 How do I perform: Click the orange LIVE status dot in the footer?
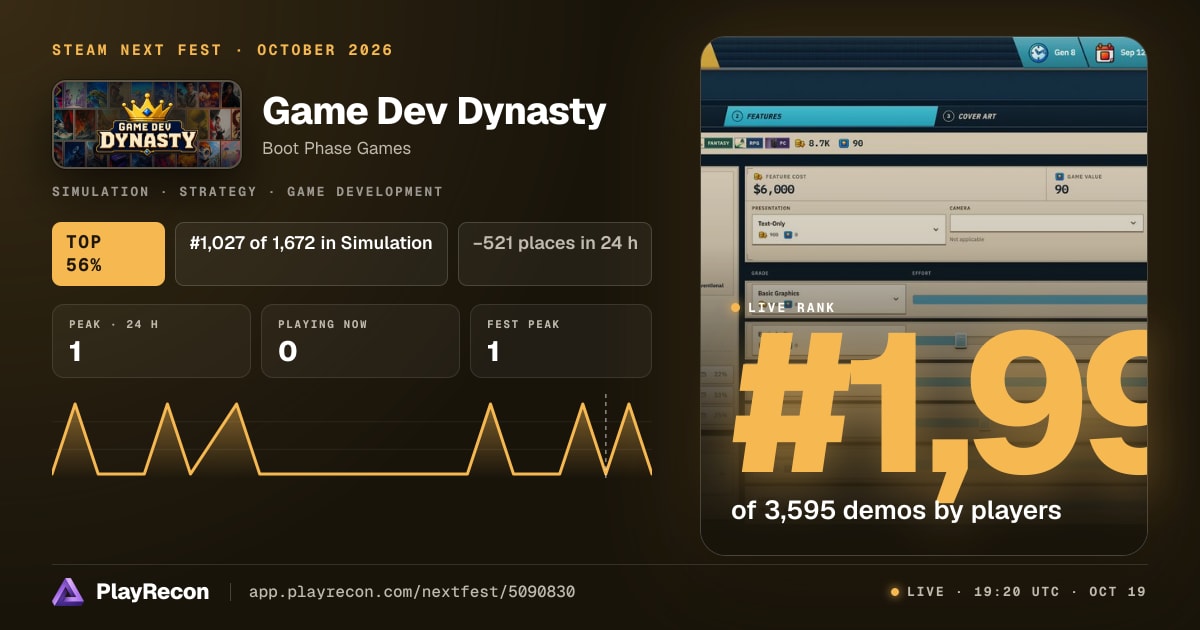(x=895, y=592)
